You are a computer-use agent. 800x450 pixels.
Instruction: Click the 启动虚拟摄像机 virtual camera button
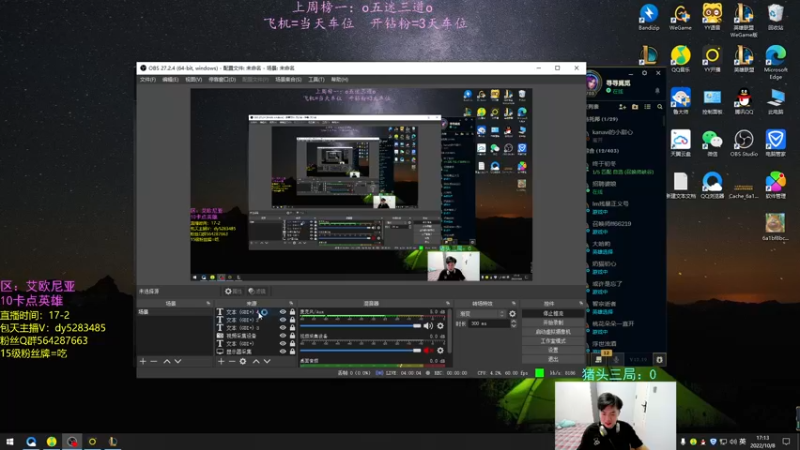click(x=553, y=332)
